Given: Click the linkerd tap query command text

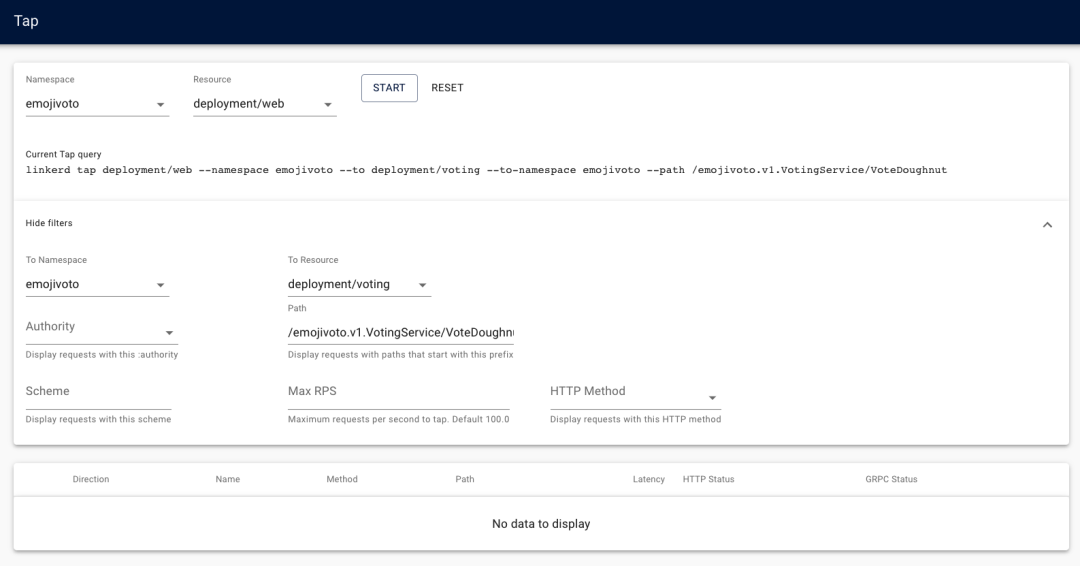Looking at the screenshot, I should tap(486, 170).
